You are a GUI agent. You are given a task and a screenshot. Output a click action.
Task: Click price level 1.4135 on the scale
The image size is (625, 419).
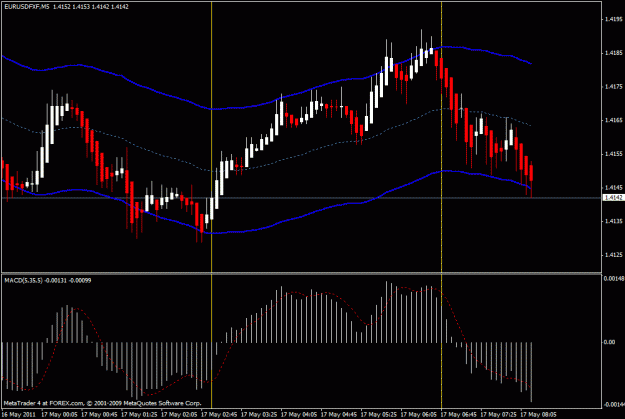pyautogui.click(x=614, y=221)
